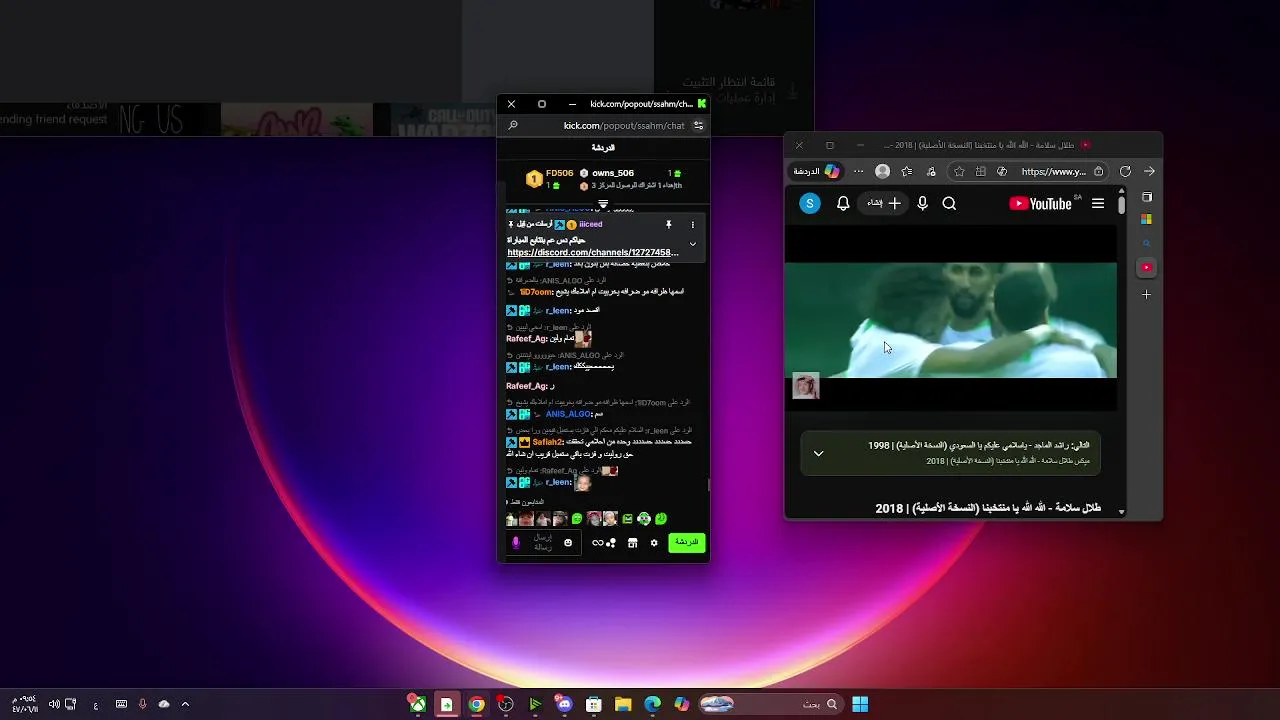Open the emoji picker in Kick chat

click(x=568, y=543)
